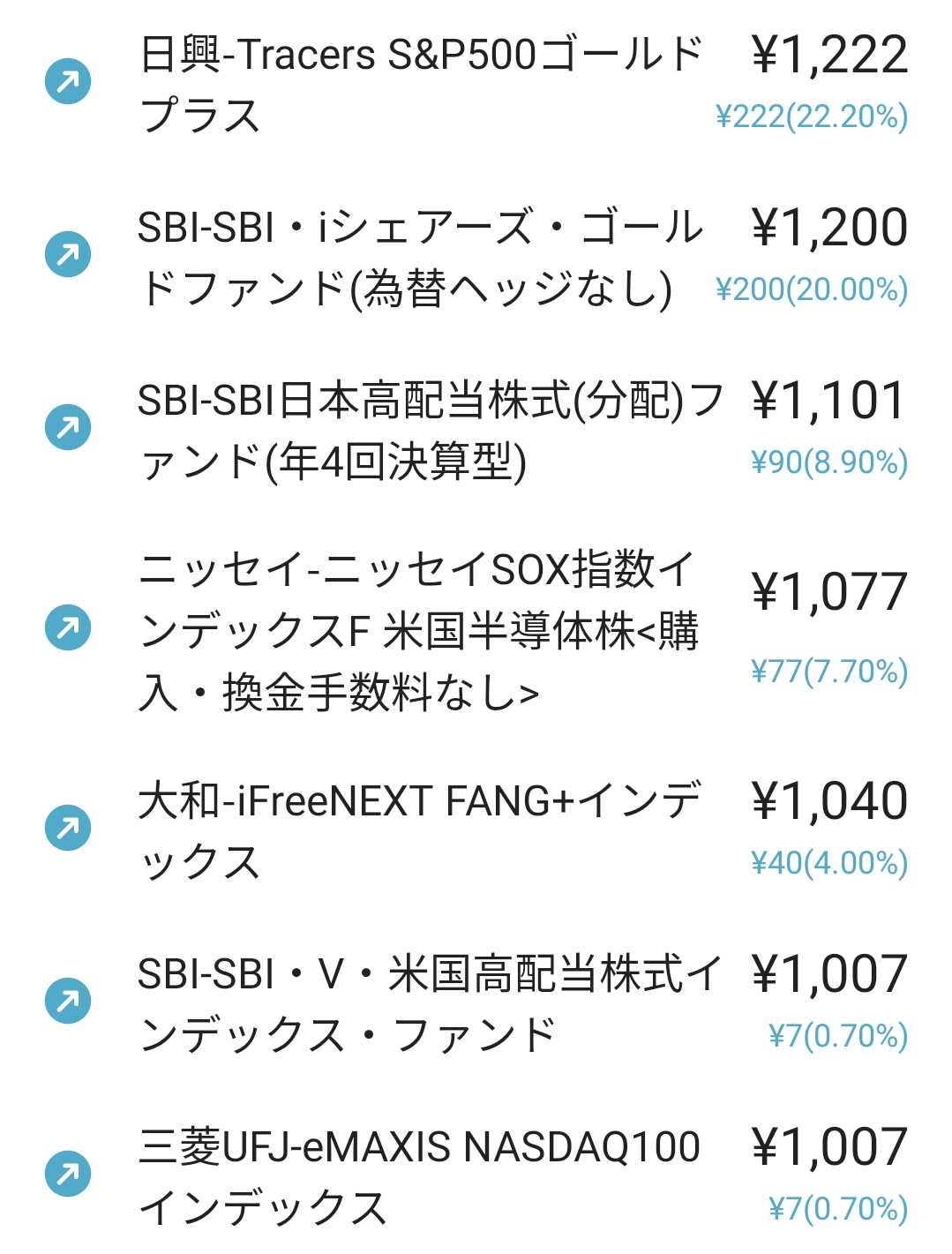Tap the arrow icon beside iシェアーズ・ゴールドファンド
Image resolution: width=952 pixels, height=1254 pixels.
point(68,255)
